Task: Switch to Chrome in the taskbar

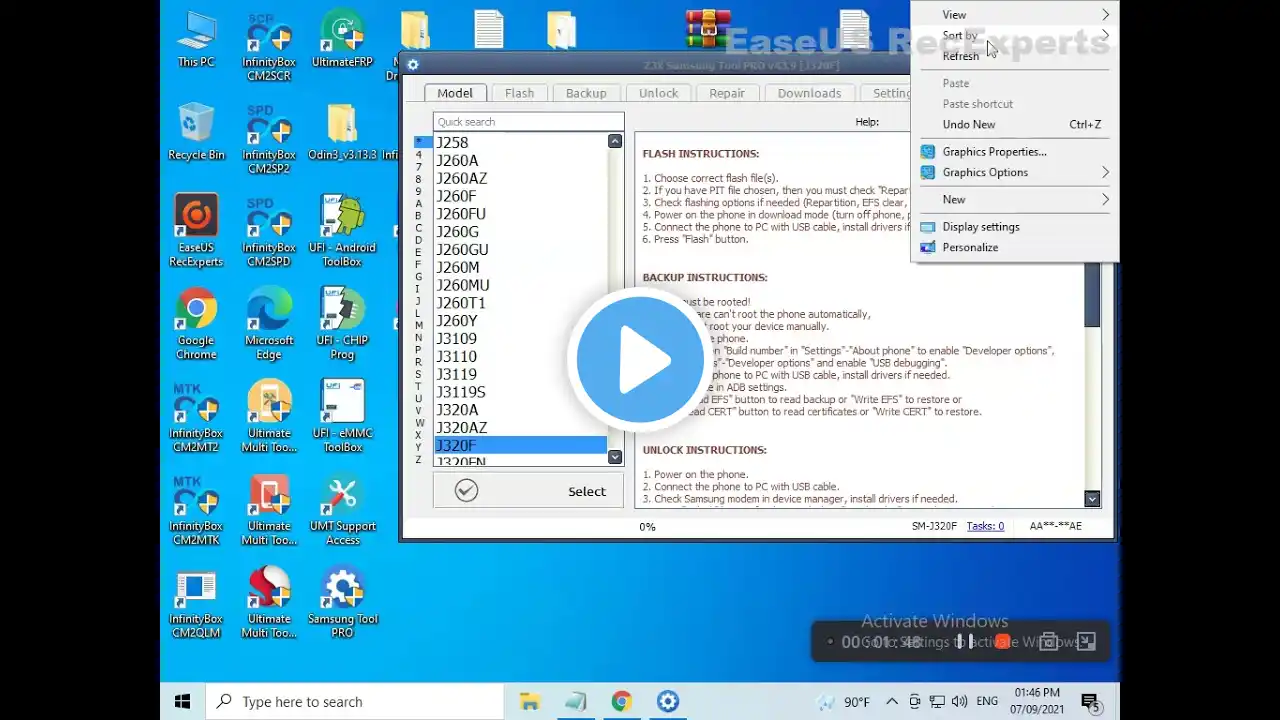Action: [x=621, y=701]
